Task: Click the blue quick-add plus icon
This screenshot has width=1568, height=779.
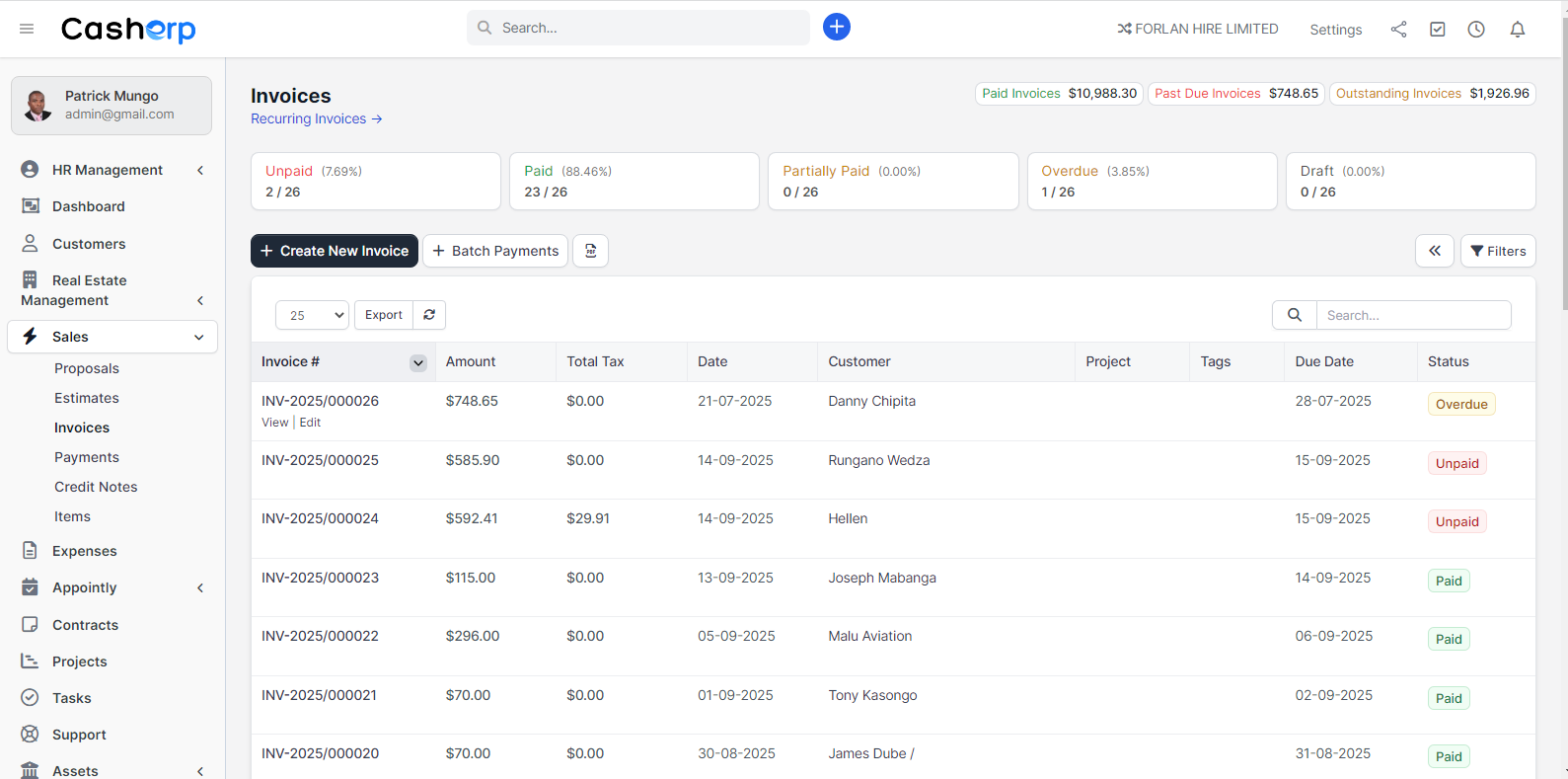Action: pos(836,27)
